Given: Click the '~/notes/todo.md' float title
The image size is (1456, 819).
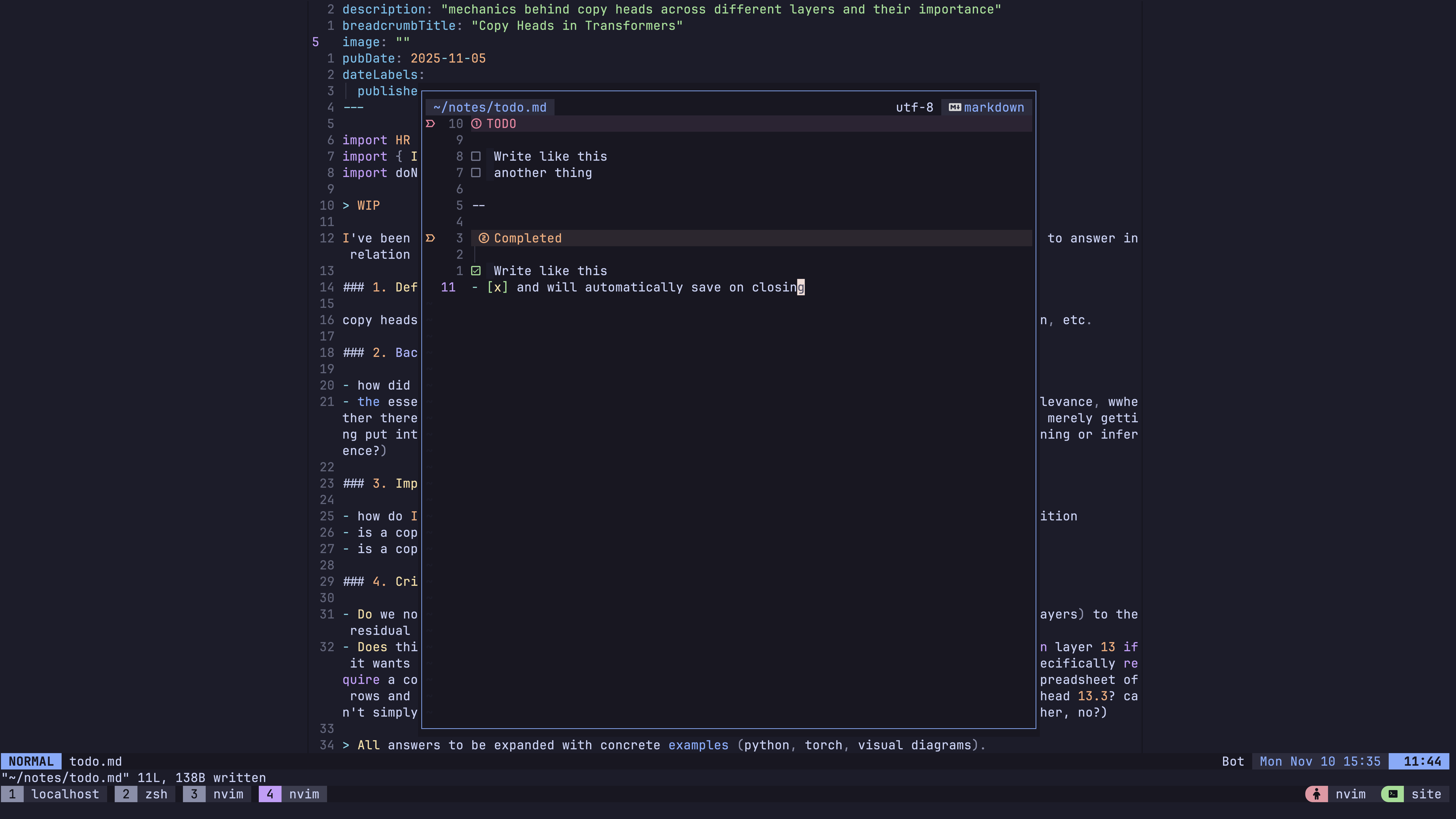Looking at the screenshot, I should pyautogui.click(x=490, y=107).
